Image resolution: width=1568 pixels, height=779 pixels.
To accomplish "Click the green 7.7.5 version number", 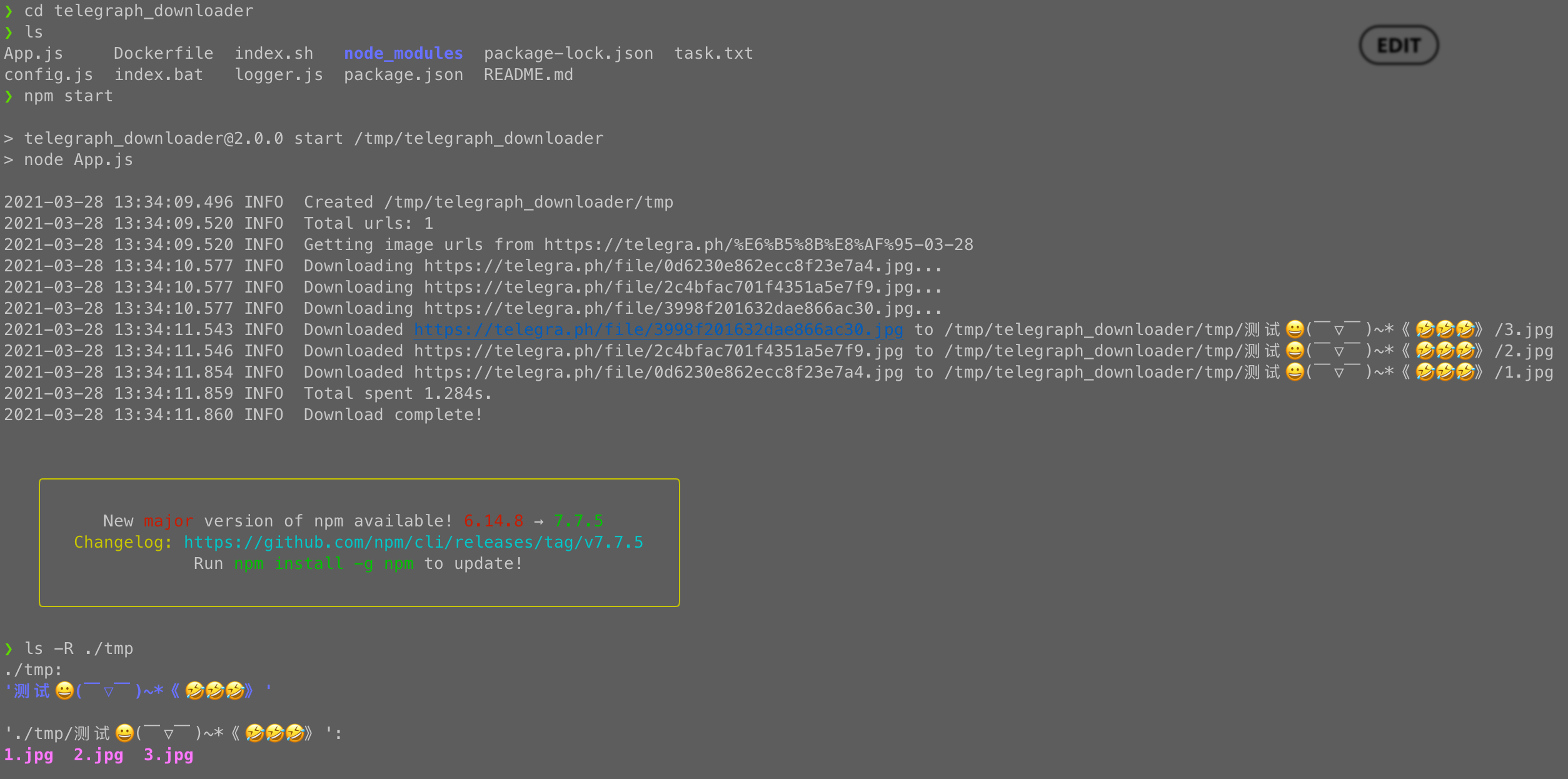I will [578, 521].
